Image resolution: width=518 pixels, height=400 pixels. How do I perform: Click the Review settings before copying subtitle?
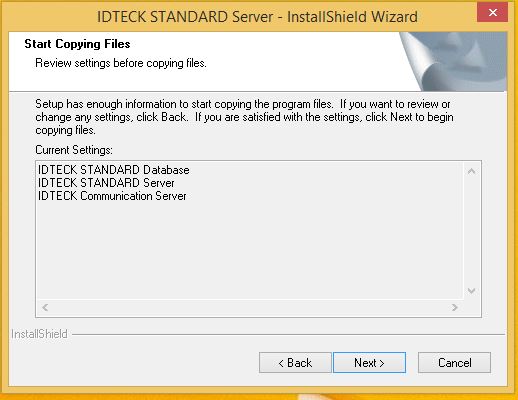click(x=121, y=63)
